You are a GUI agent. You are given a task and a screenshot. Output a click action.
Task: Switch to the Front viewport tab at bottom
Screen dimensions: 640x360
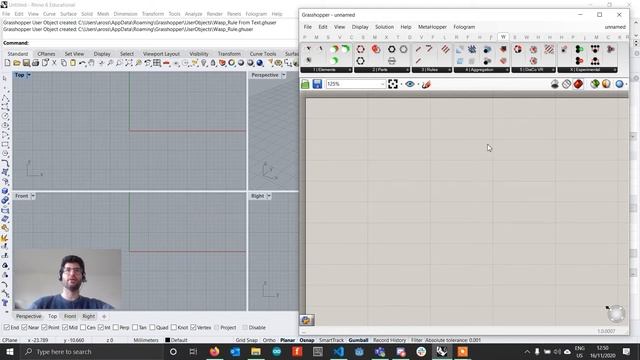(70, 316)
